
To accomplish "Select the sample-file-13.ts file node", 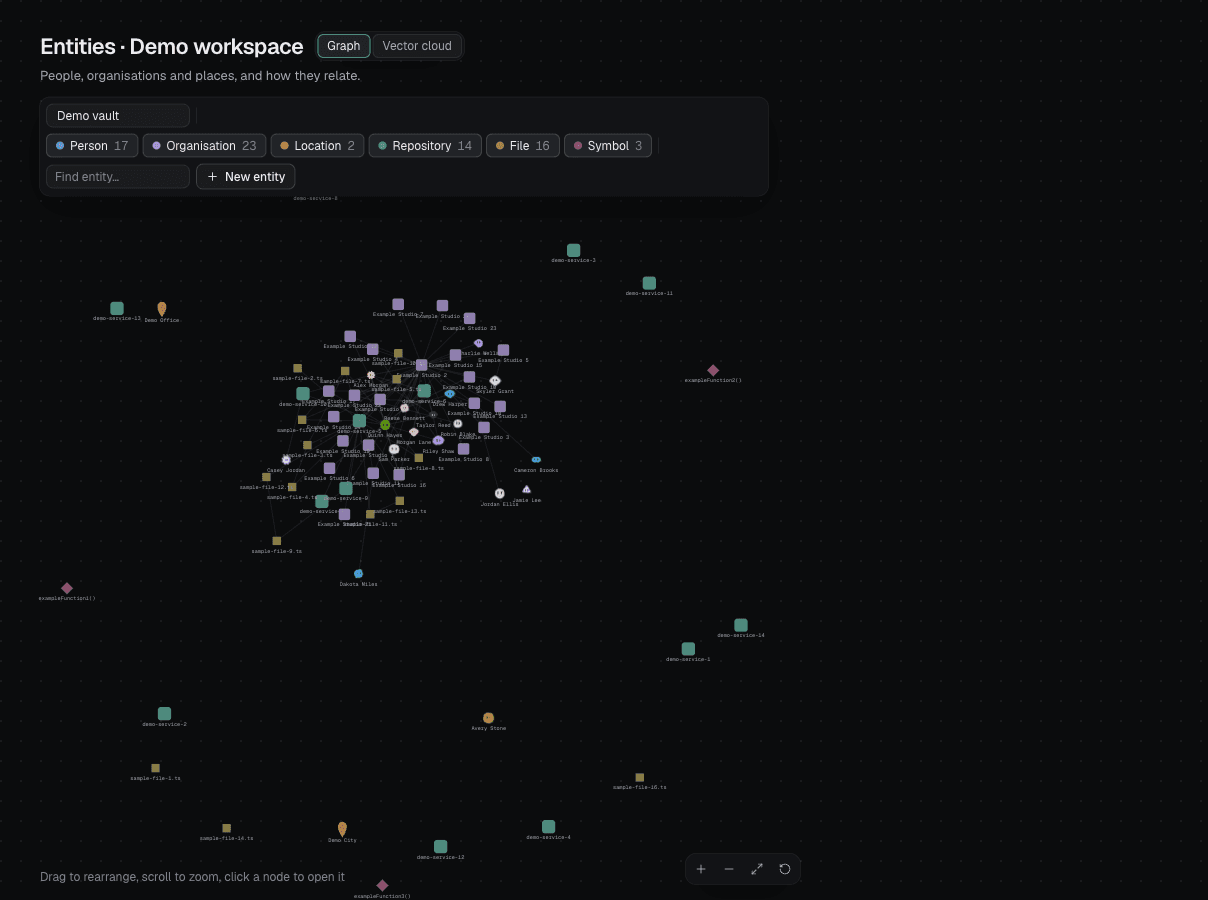I will [400, 501].
